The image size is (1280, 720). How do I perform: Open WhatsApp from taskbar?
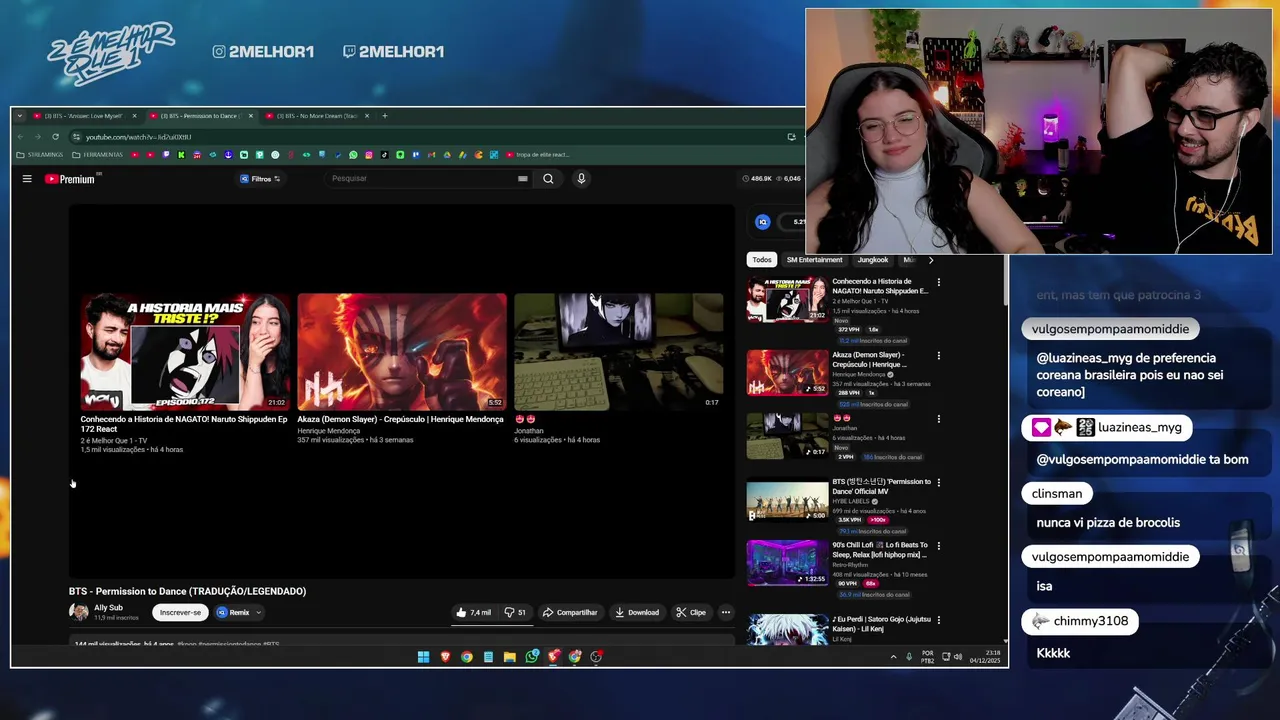(x=531, y=657)
